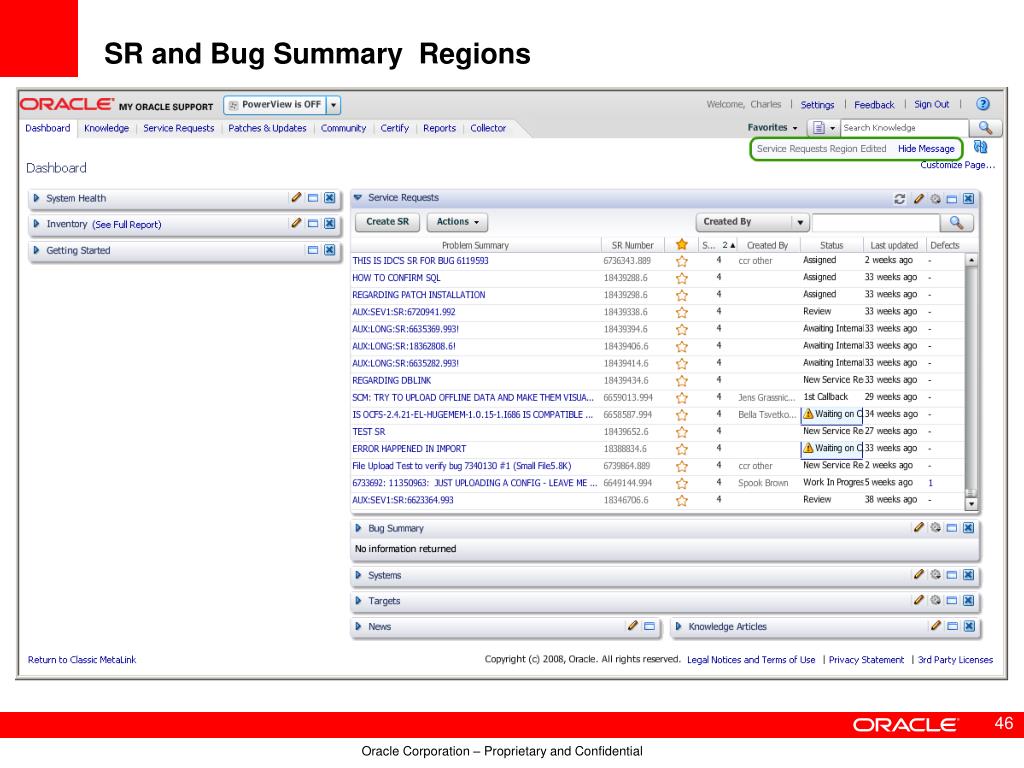Open Bug Summary gear settings icon

coord(936,528)
